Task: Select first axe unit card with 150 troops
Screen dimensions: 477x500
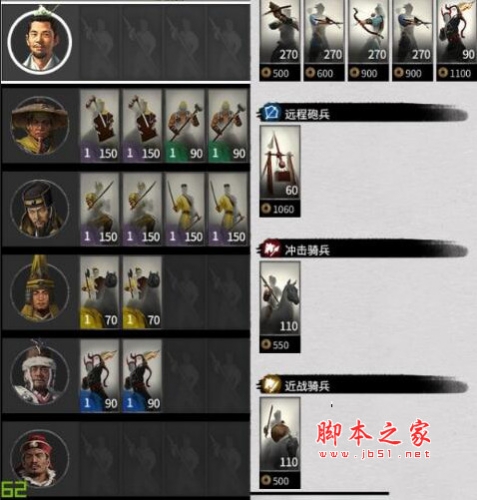Action: tap(99, 126)
